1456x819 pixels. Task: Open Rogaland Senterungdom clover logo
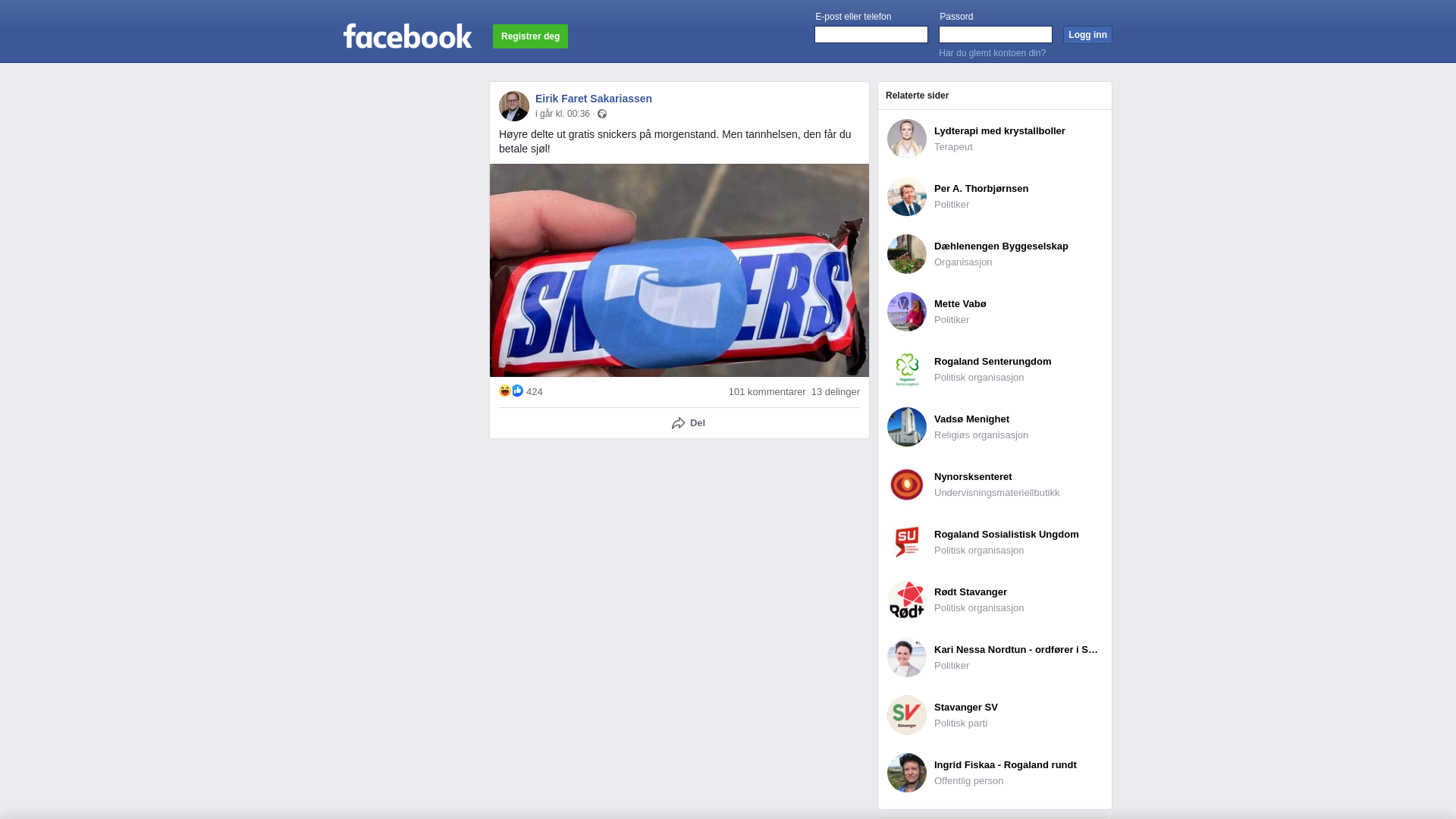tap(907, 369)
